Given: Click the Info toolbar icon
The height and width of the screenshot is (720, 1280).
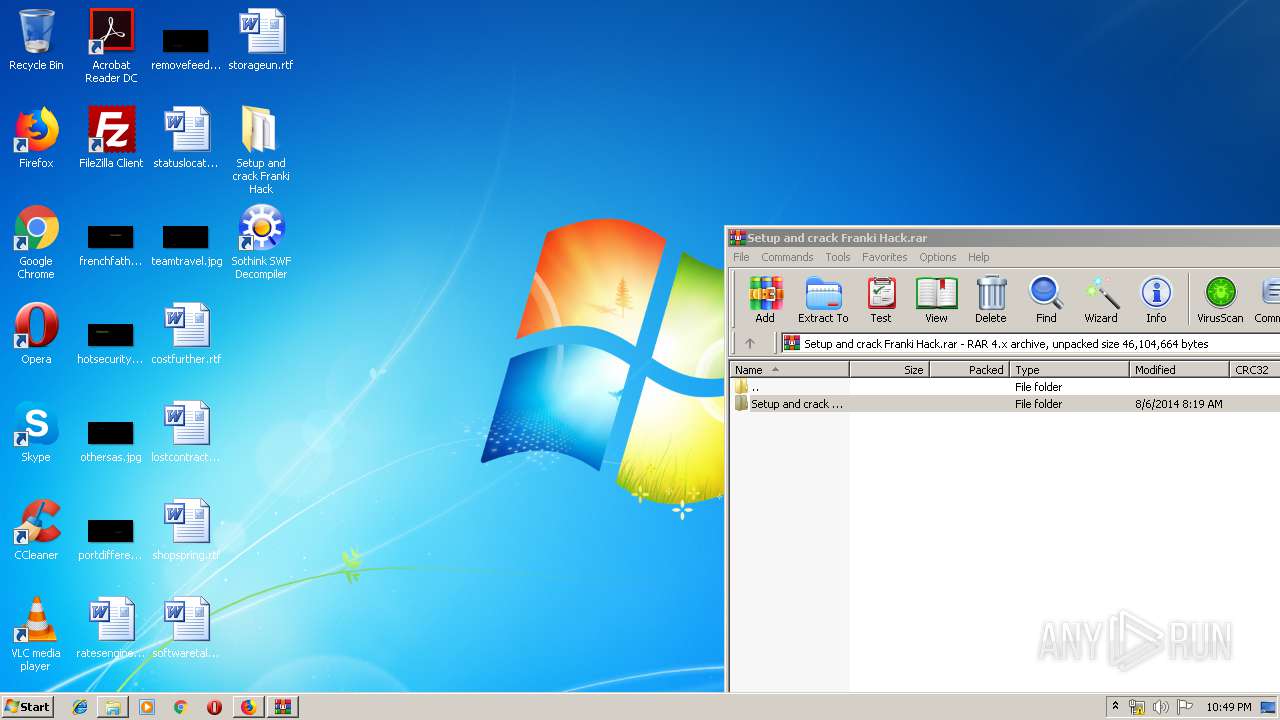Looking at the screenshot, I should coord(1156,300).
